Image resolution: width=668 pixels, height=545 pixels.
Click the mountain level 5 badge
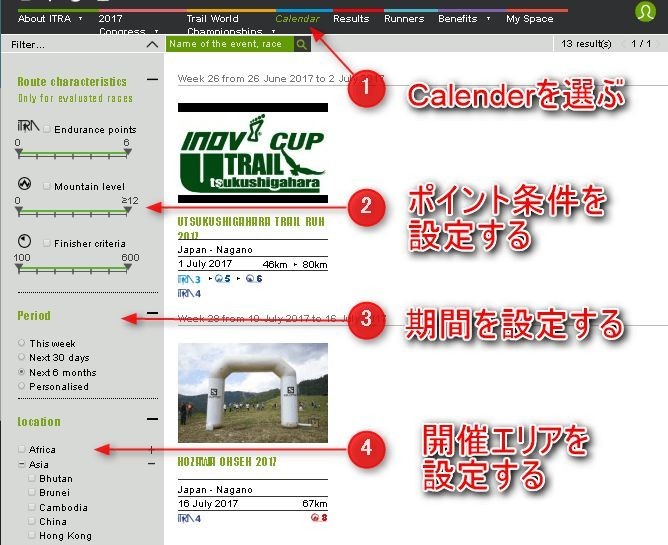[223, 279]
